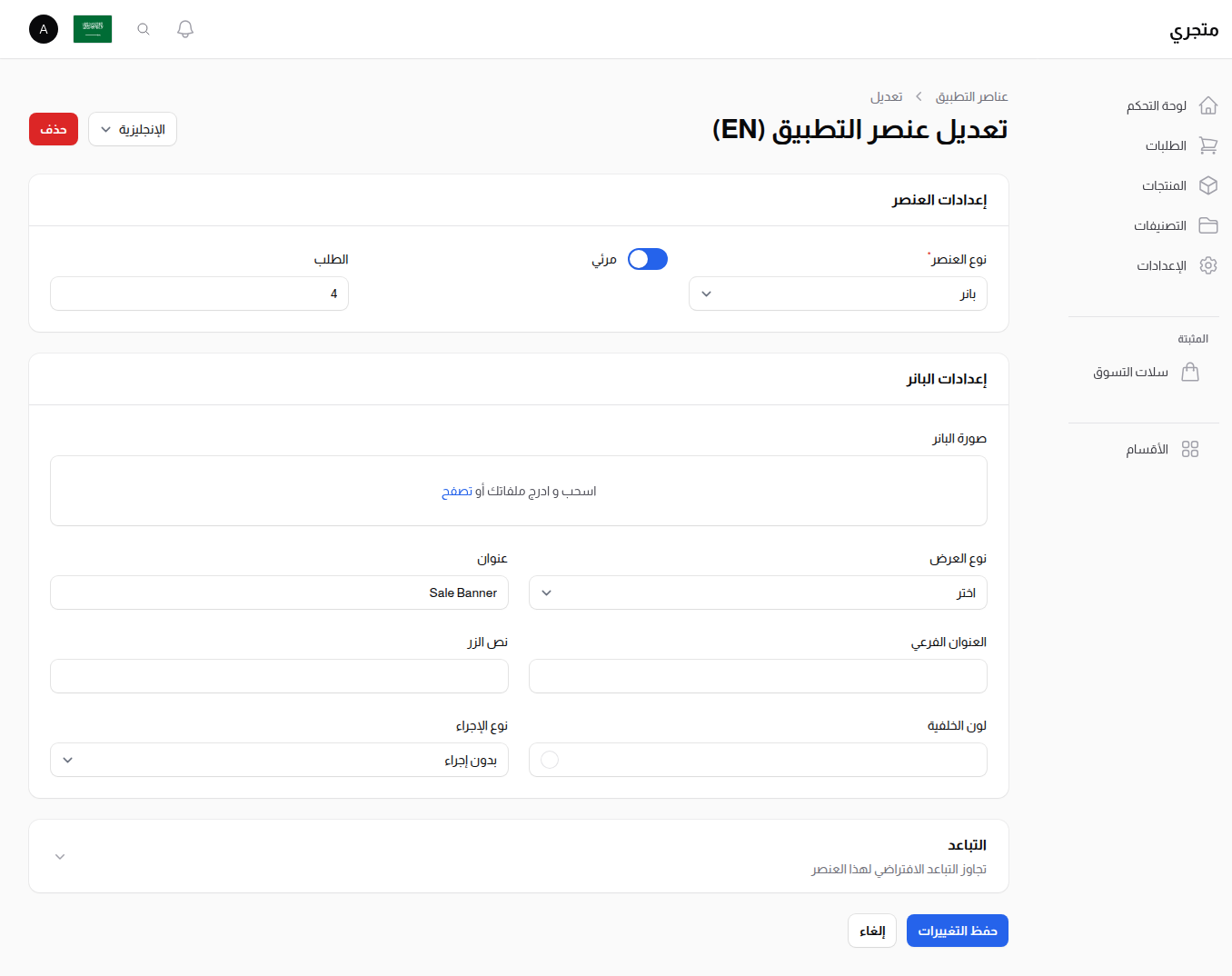Open the لوحة التحكم dashboard icon
1232x976 pixels.
[x=1208, y=105]
